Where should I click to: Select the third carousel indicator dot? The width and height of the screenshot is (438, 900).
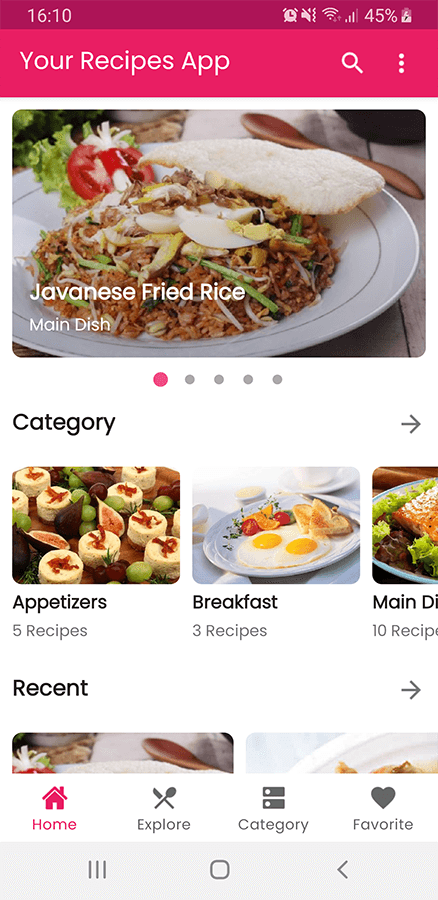219,379
